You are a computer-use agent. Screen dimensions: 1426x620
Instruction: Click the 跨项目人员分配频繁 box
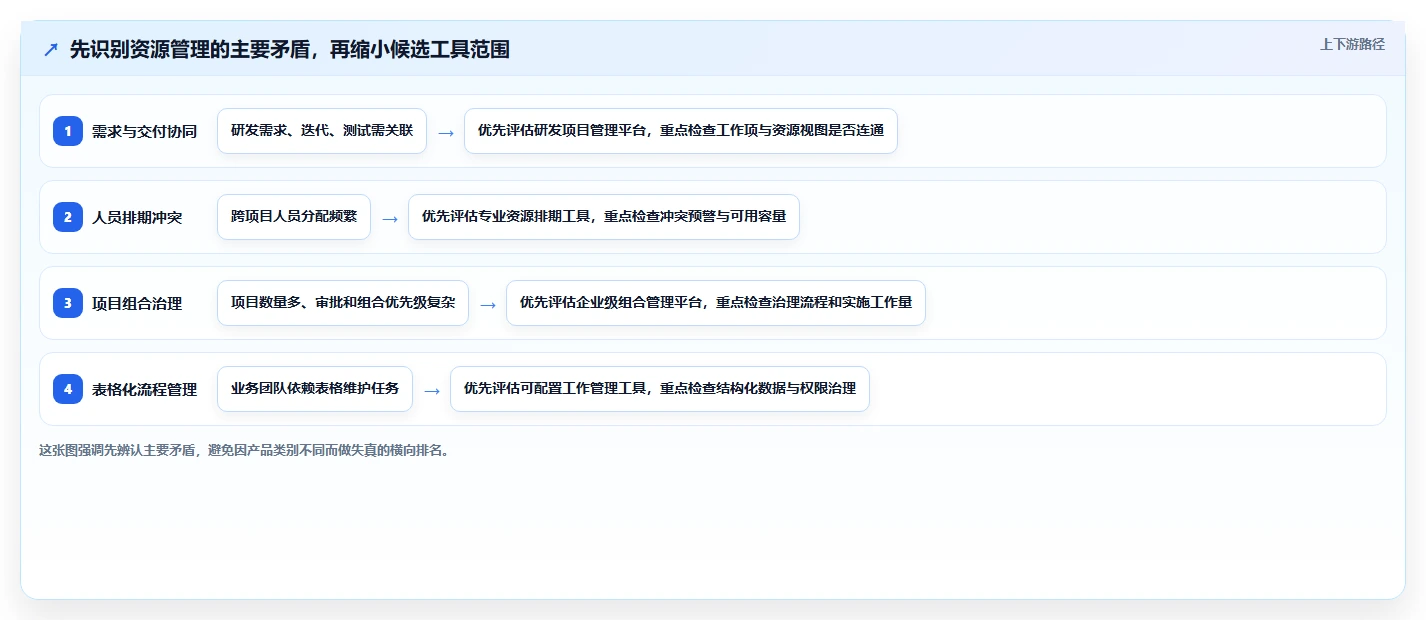click(x=294, y=217)
